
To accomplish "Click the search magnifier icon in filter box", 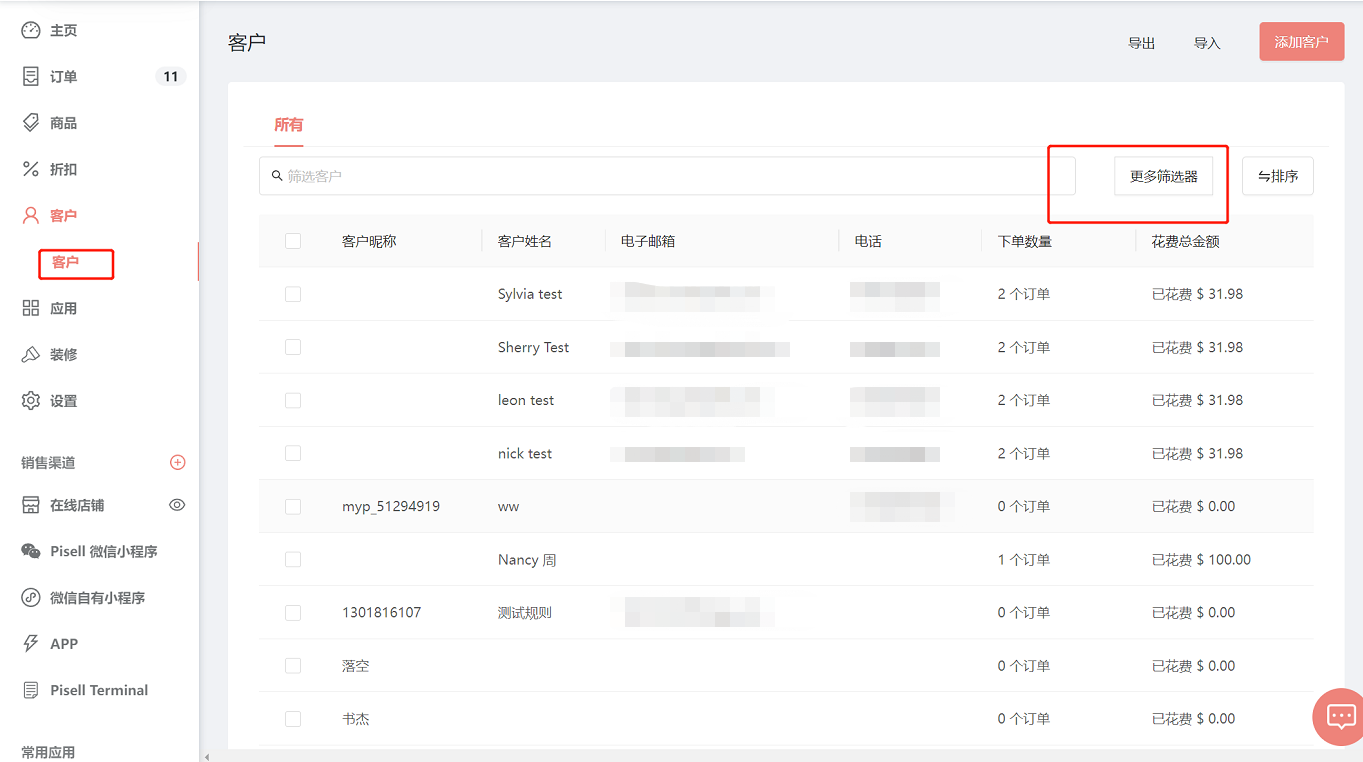I will (277, 176).
